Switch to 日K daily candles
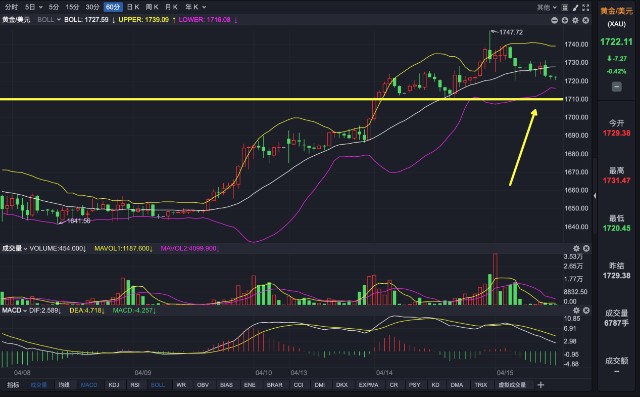 [133, 7]
